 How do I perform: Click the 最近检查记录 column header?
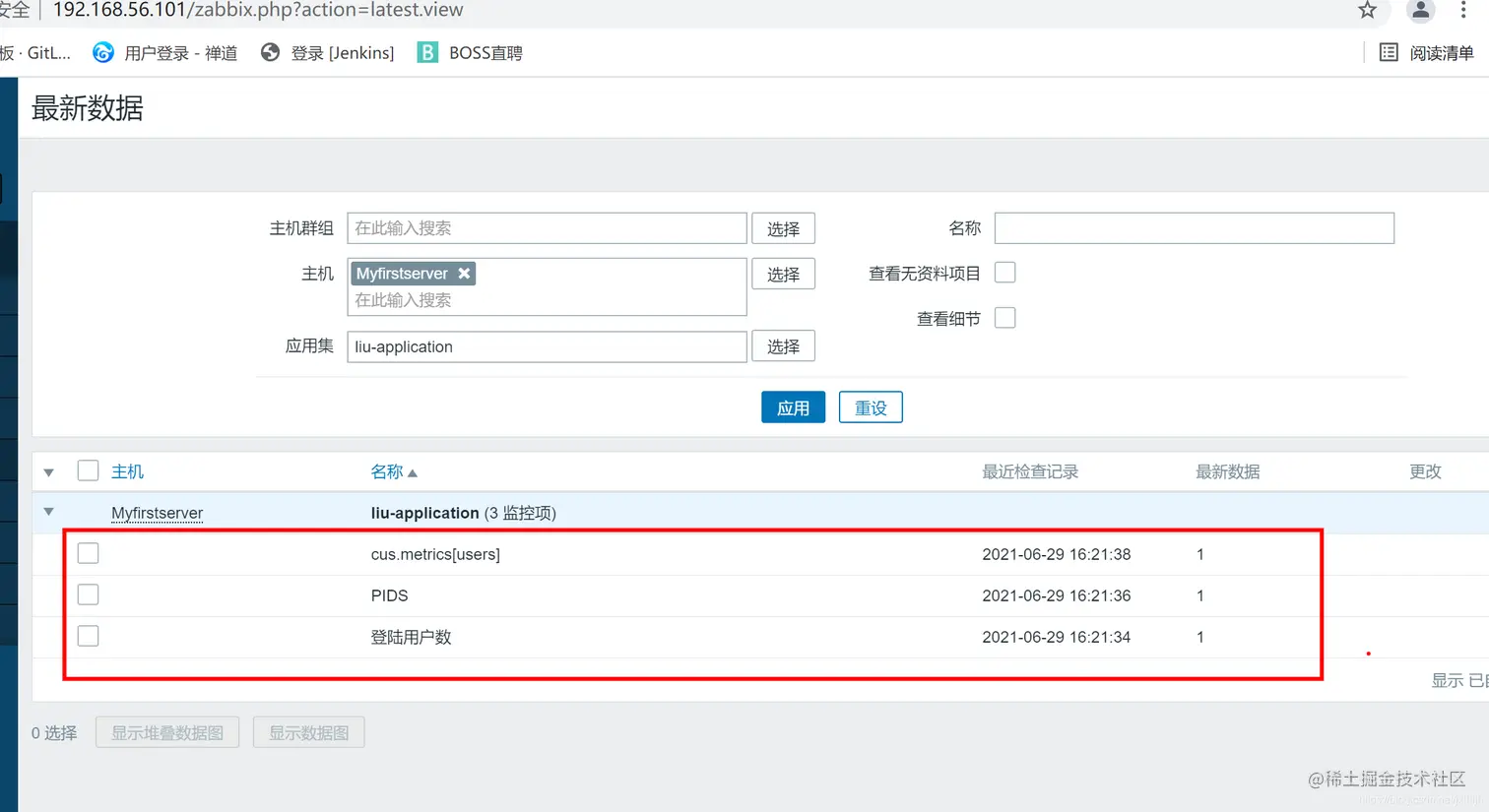coord(1030,471)
